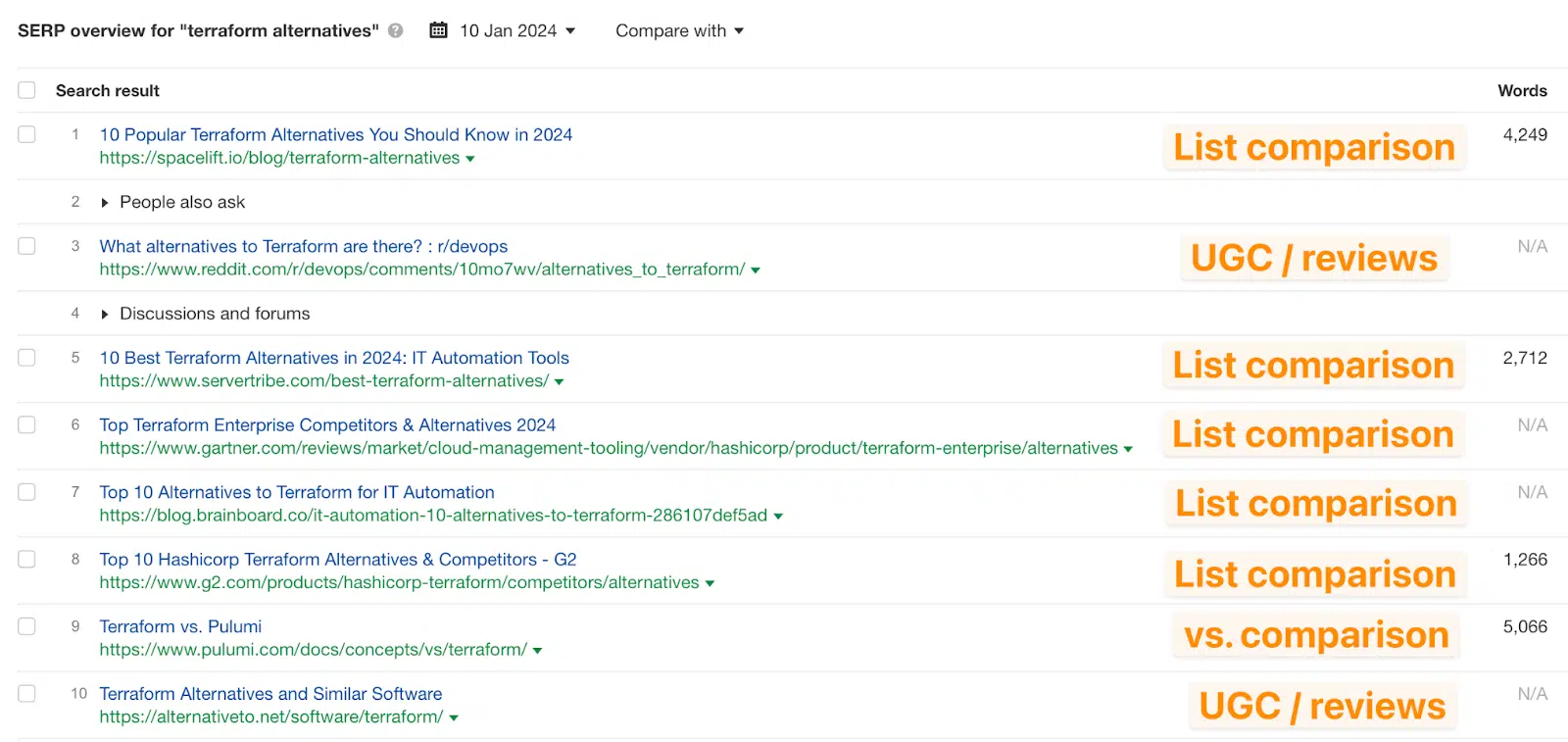Click the Search result column header
1568x742 pixels.
pos(108,90)
